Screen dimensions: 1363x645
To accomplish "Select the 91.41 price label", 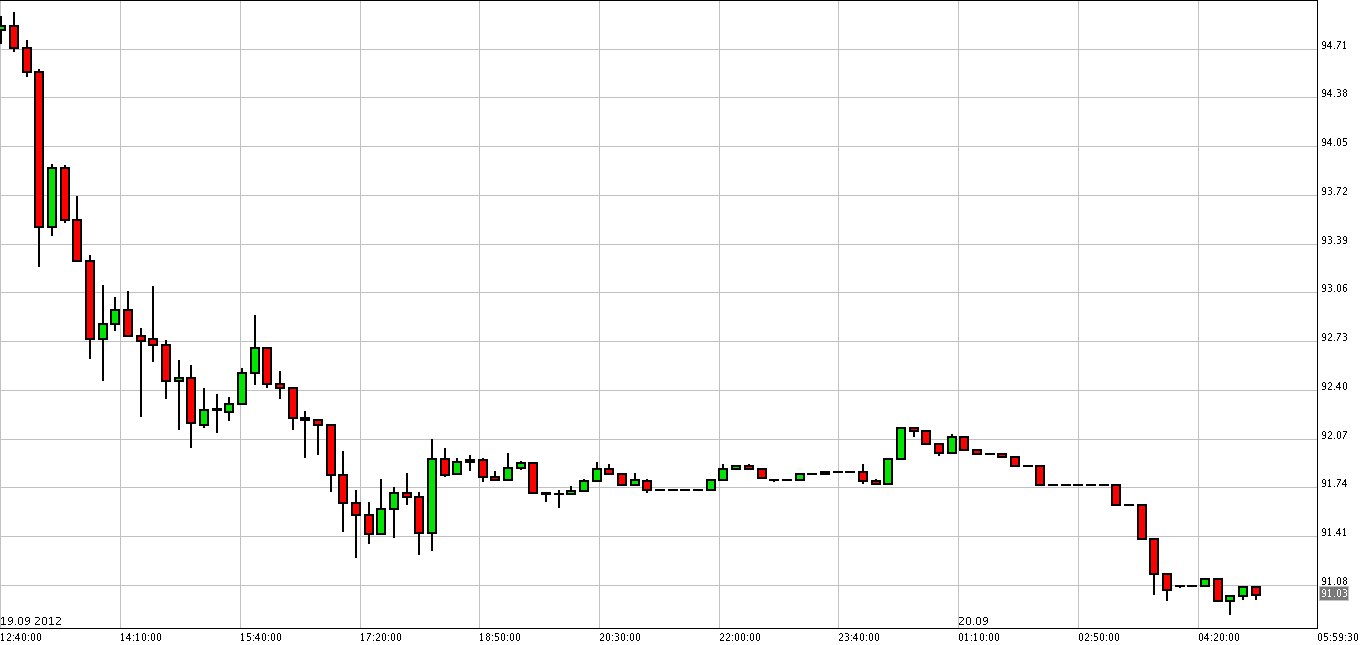I will coord(1334,533).
